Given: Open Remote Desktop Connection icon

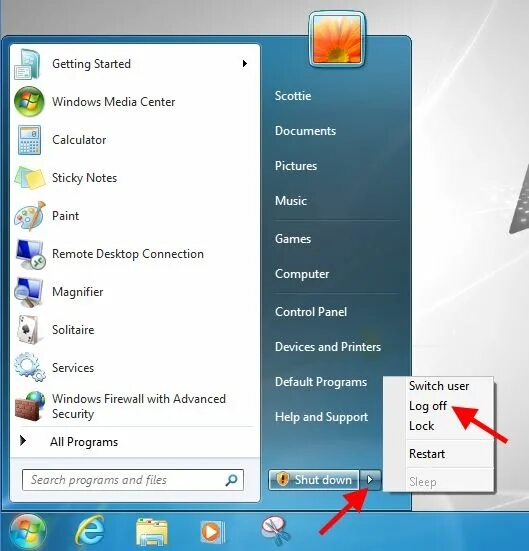Looking at the screenshot, I should (30, 254).
